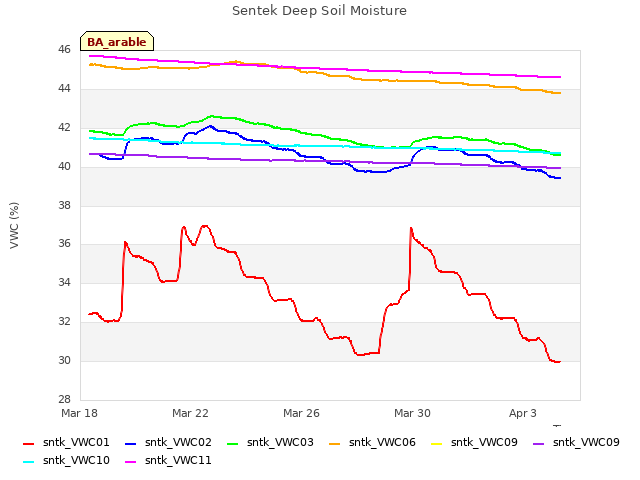Click the orange sntk_VWC06 legend swatch

[x=335, y=444]
